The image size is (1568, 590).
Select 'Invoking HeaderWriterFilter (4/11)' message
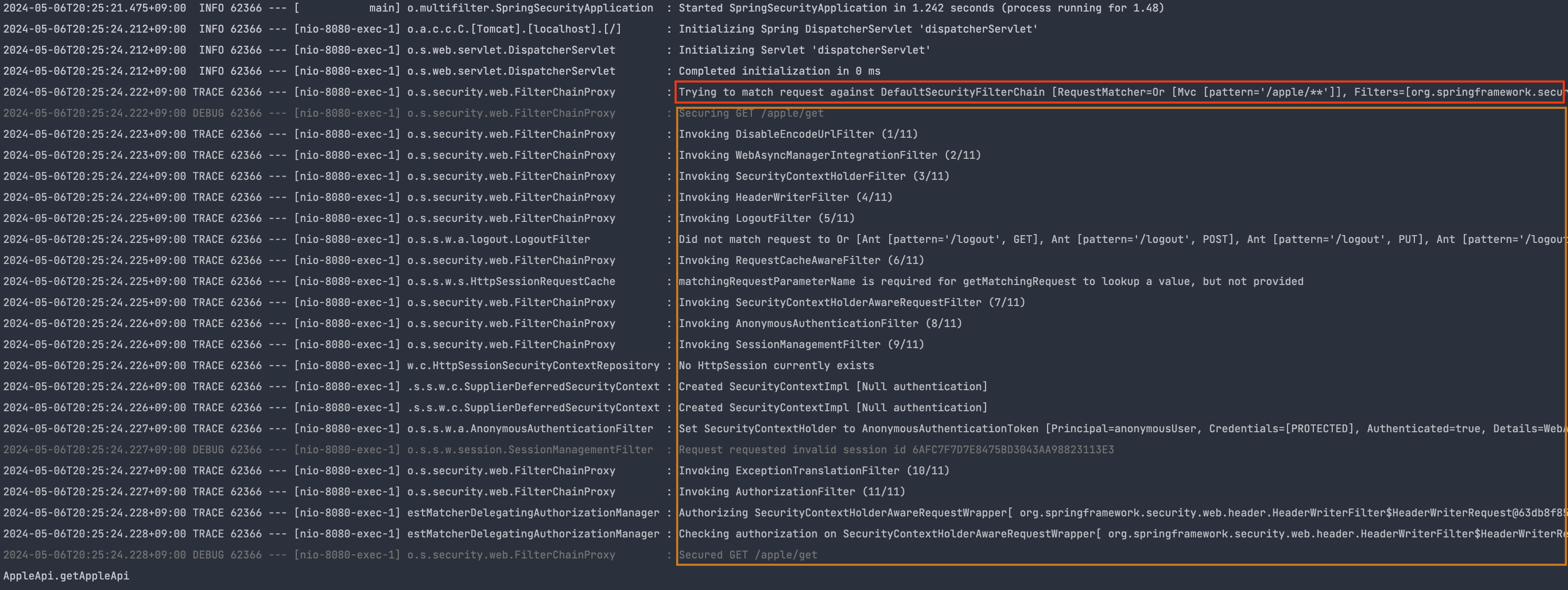pos(785,198)
